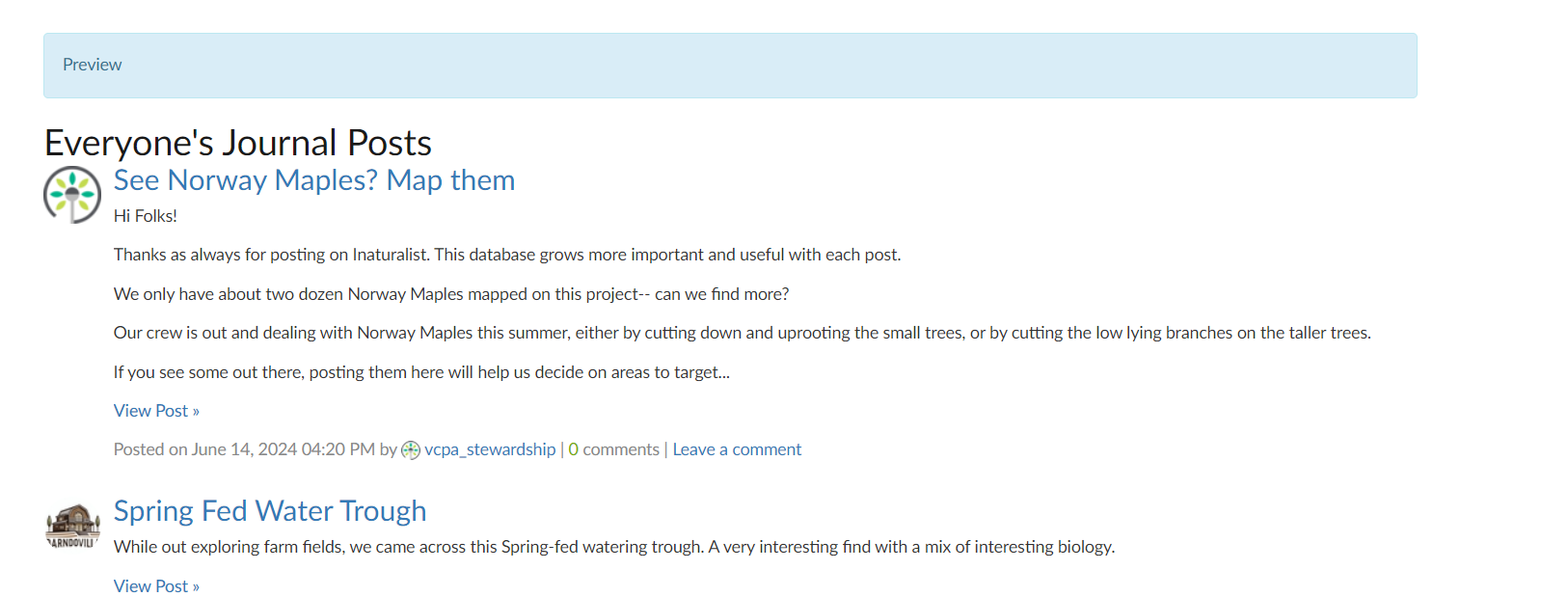Click the blue Preview banner
The width and height of the screenshot is (1568, 597).
730,66
